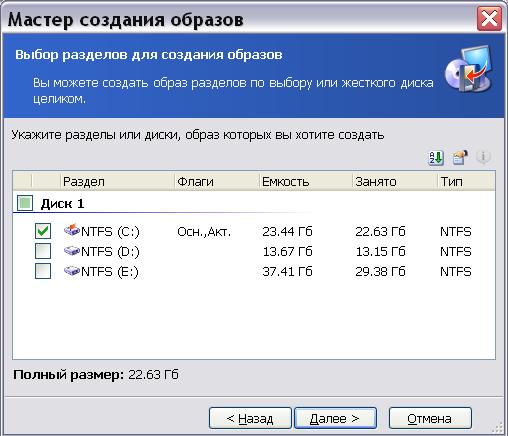Screen dimensions: 508x436
Task: Click the Флаги column header
Action: (217, 181)
